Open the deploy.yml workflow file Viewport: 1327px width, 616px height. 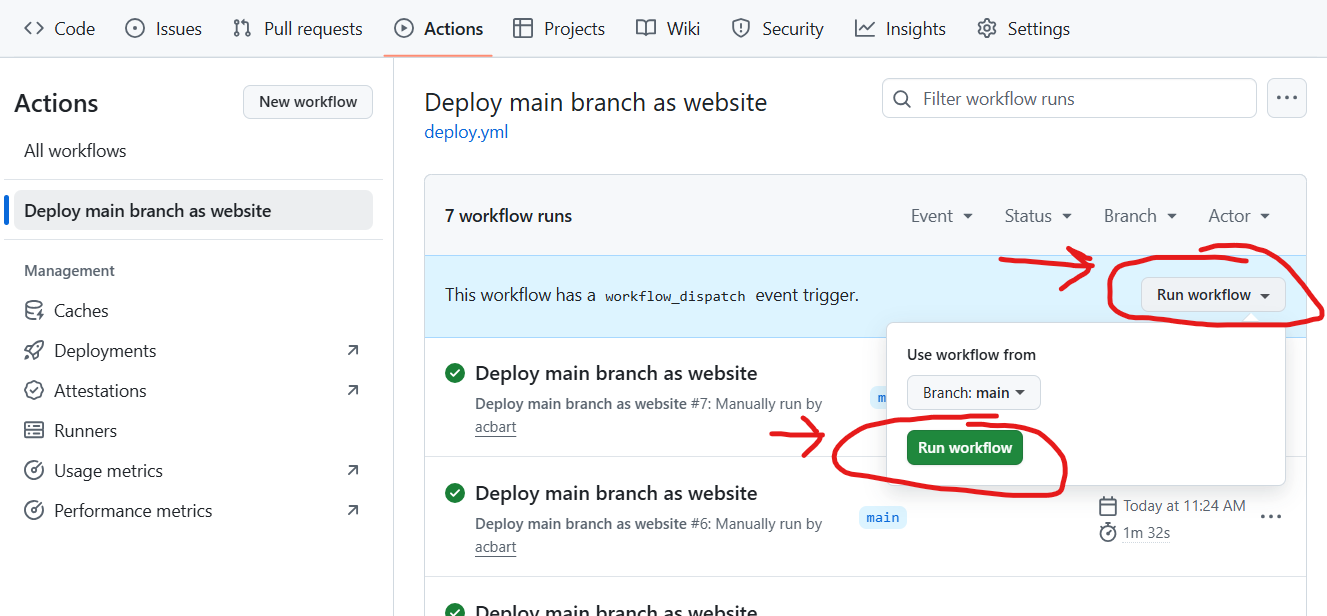click(x=466, y=131)
